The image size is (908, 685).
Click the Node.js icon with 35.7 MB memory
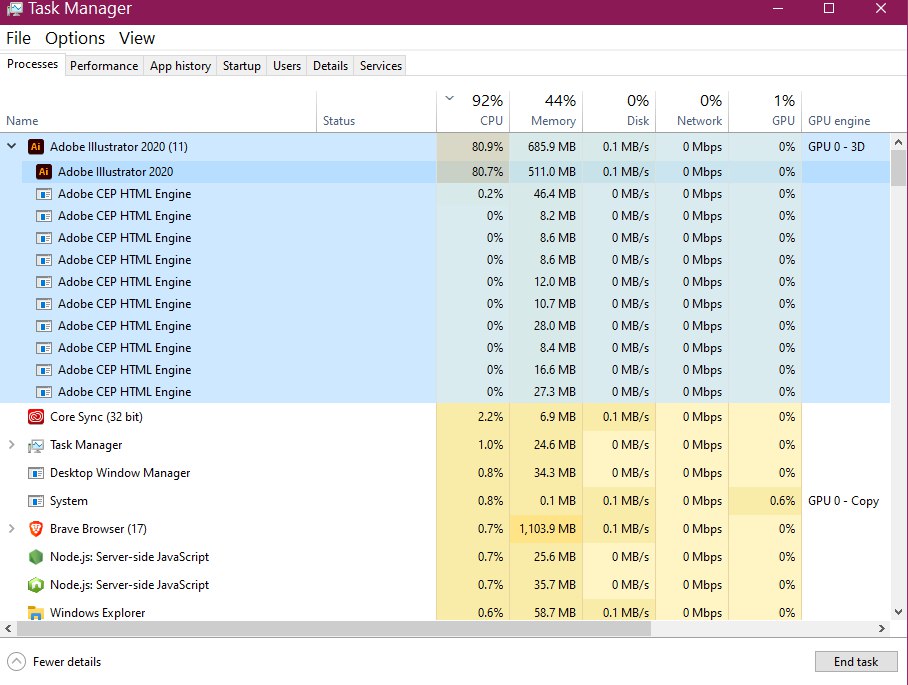(x=36, y=585)
